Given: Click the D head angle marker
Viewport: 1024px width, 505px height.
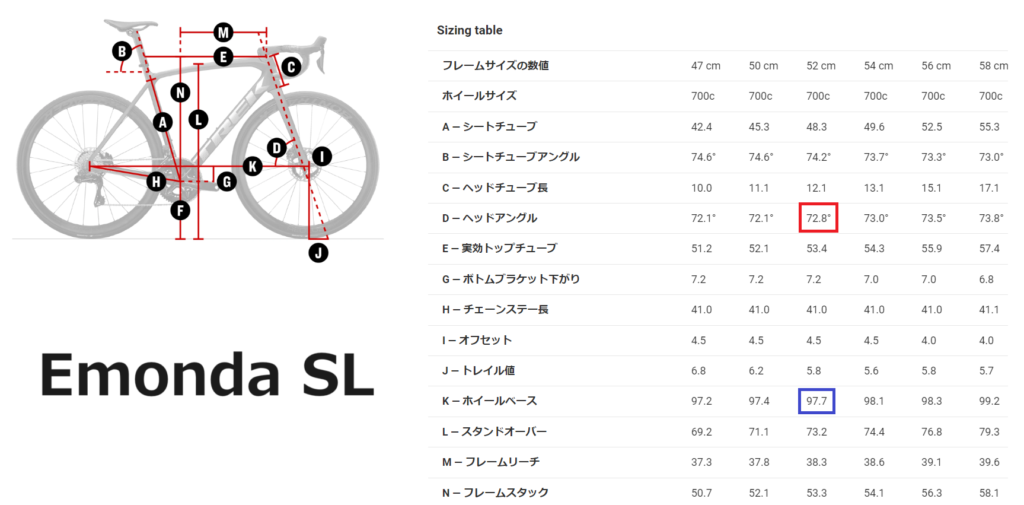Looking at the screenshot, I should tap(277, 148).
